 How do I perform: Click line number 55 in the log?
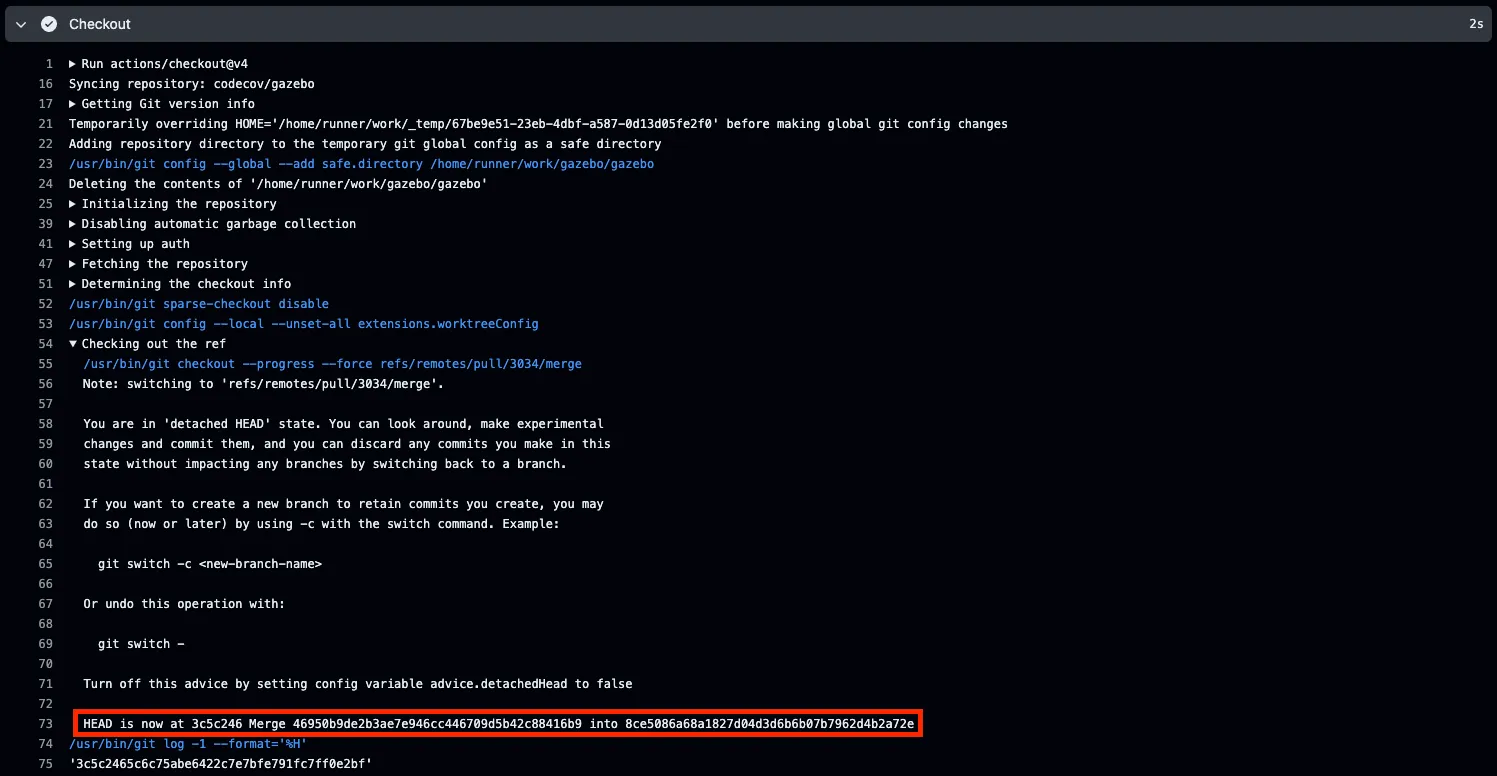tap(45, 363)
